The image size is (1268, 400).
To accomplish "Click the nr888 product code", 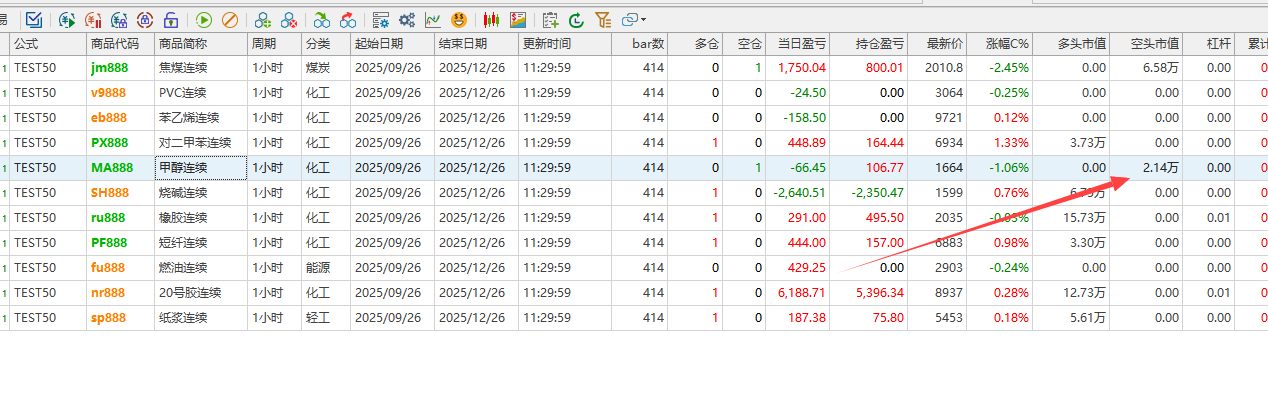I will tap(108, 293).
